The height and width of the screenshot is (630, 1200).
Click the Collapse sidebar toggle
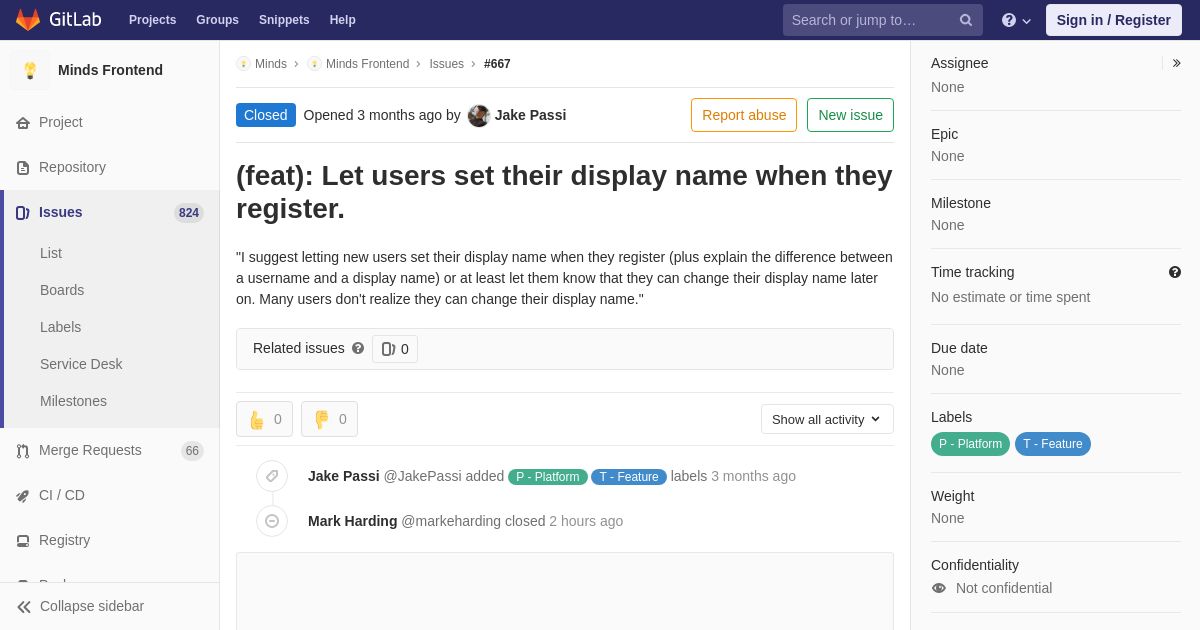pyautogui.click(x=80, y=606)
